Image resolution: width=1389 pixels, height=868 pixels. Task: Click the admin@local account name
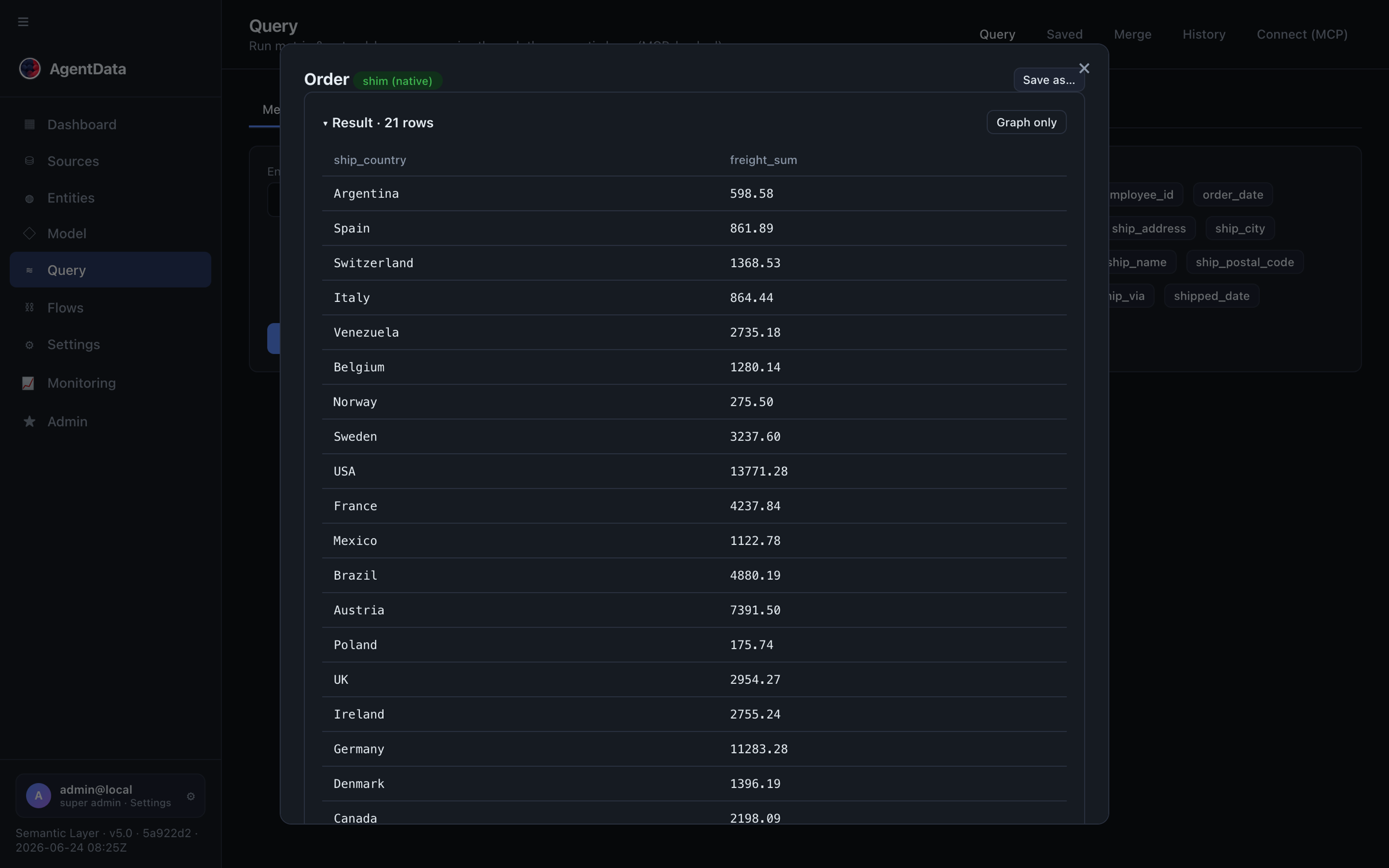(96, 789)
